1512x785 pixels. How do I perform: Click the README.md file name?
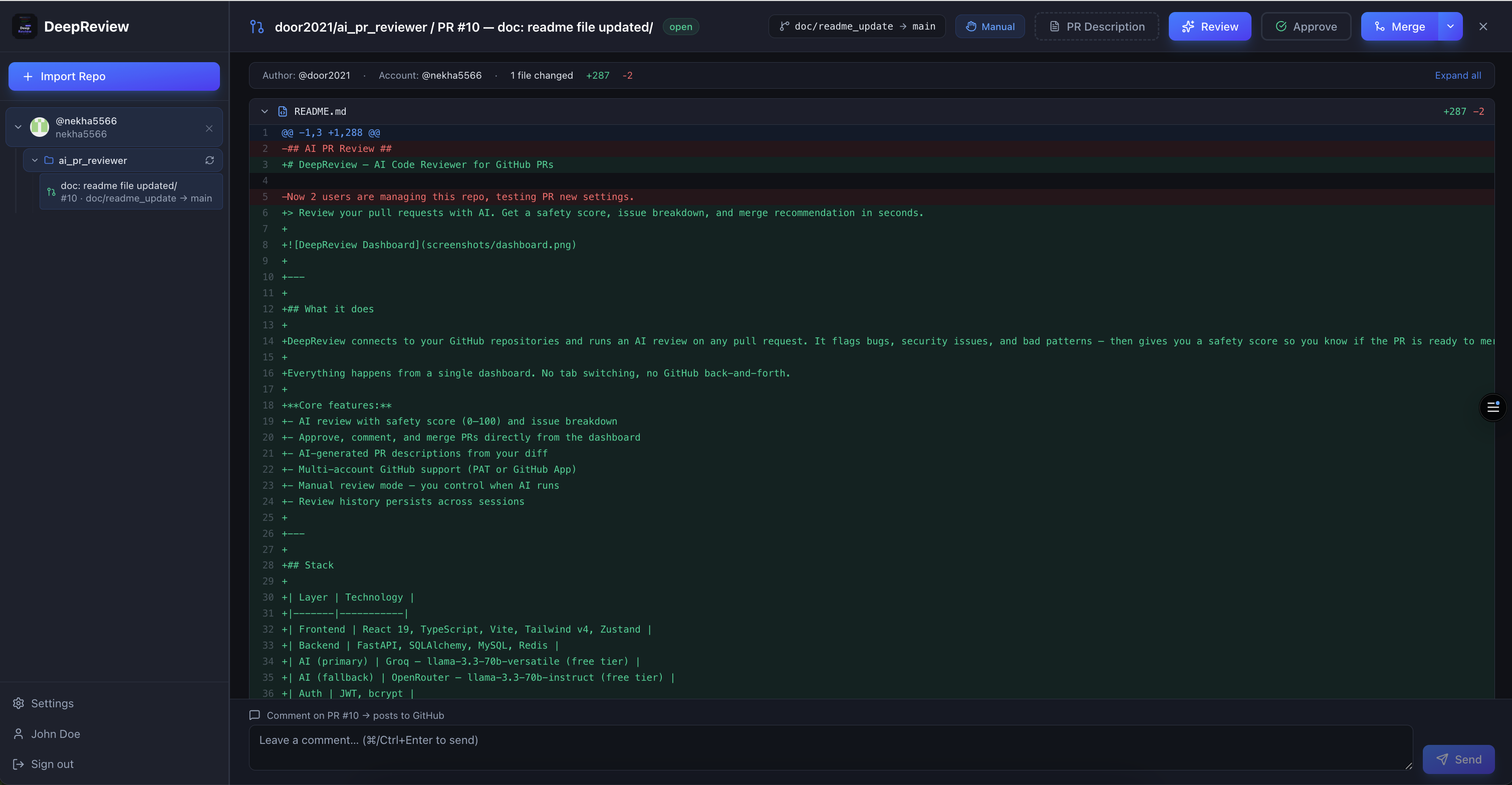[320, 112]
